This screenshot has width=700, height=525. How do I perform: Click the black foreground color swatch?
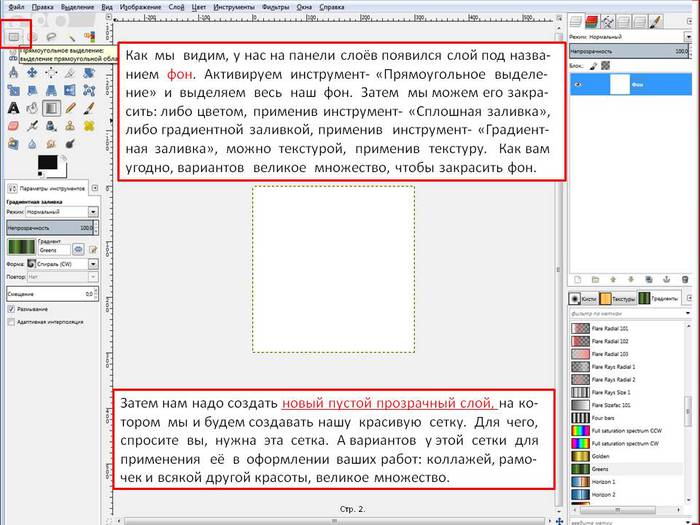coord(47,162)
